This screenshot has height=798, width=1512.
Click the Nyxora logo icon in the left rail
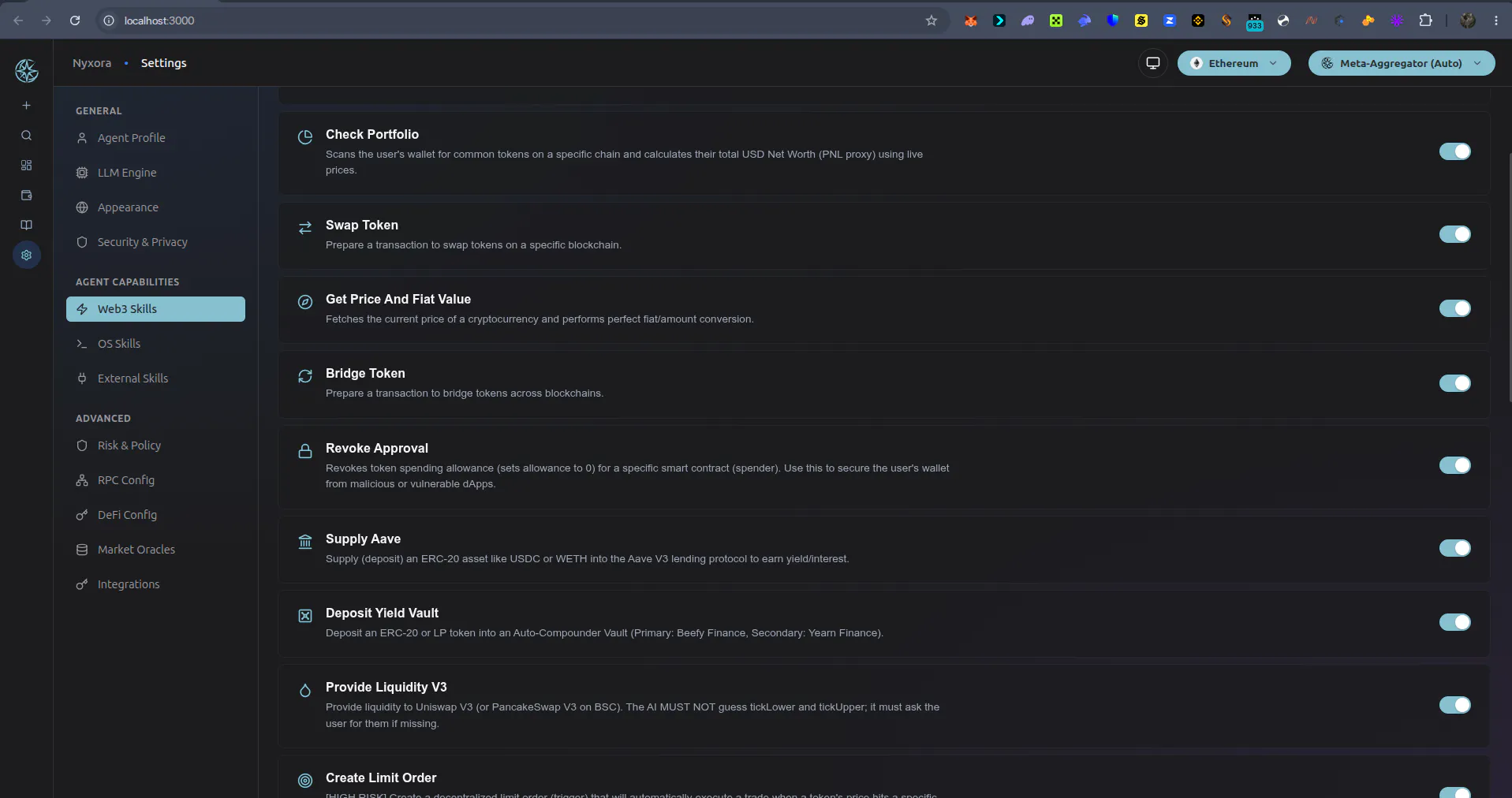(x=27, y=71)
